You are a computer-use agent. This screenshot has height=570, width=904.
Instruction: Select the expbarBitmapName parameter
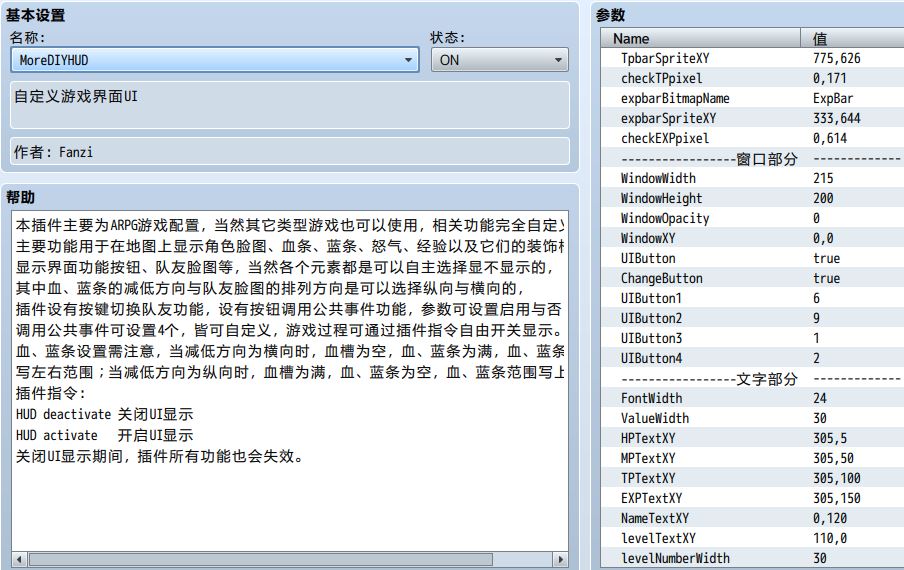[675, 98]
